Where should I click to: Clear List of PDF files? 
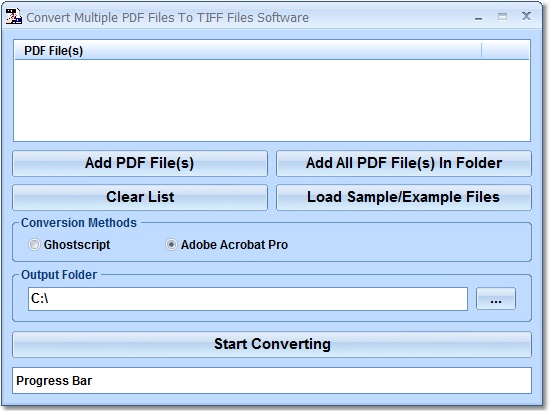[x=140, y=197]
